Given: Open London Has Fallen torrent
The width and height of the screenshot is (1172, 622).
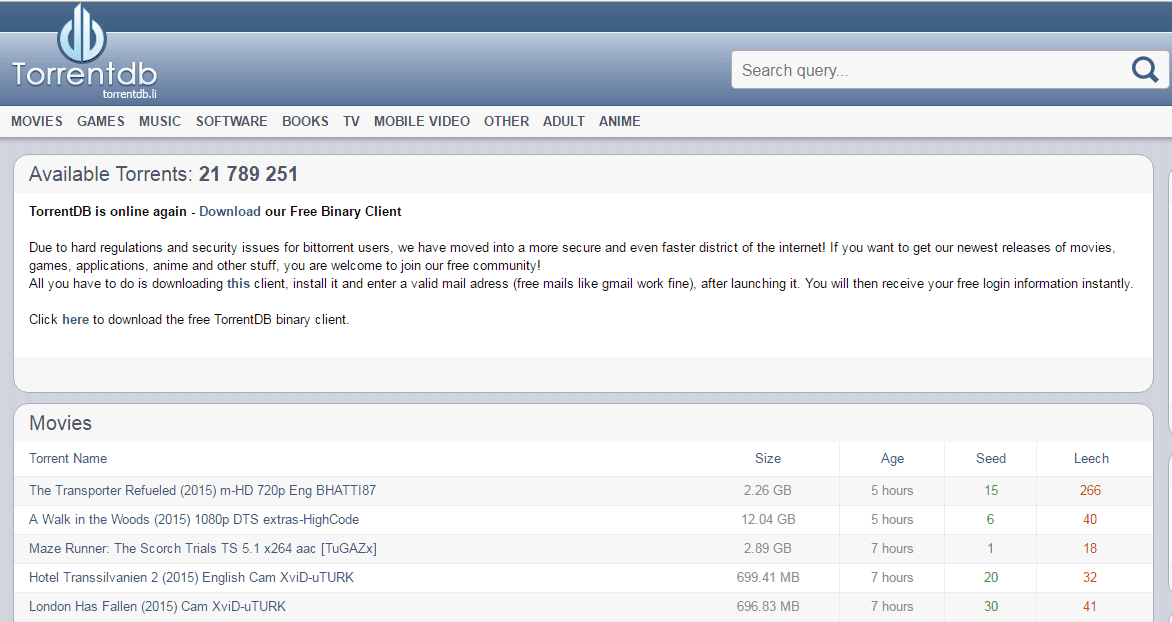Looking at the screenshot, I should tap(158, 606).
